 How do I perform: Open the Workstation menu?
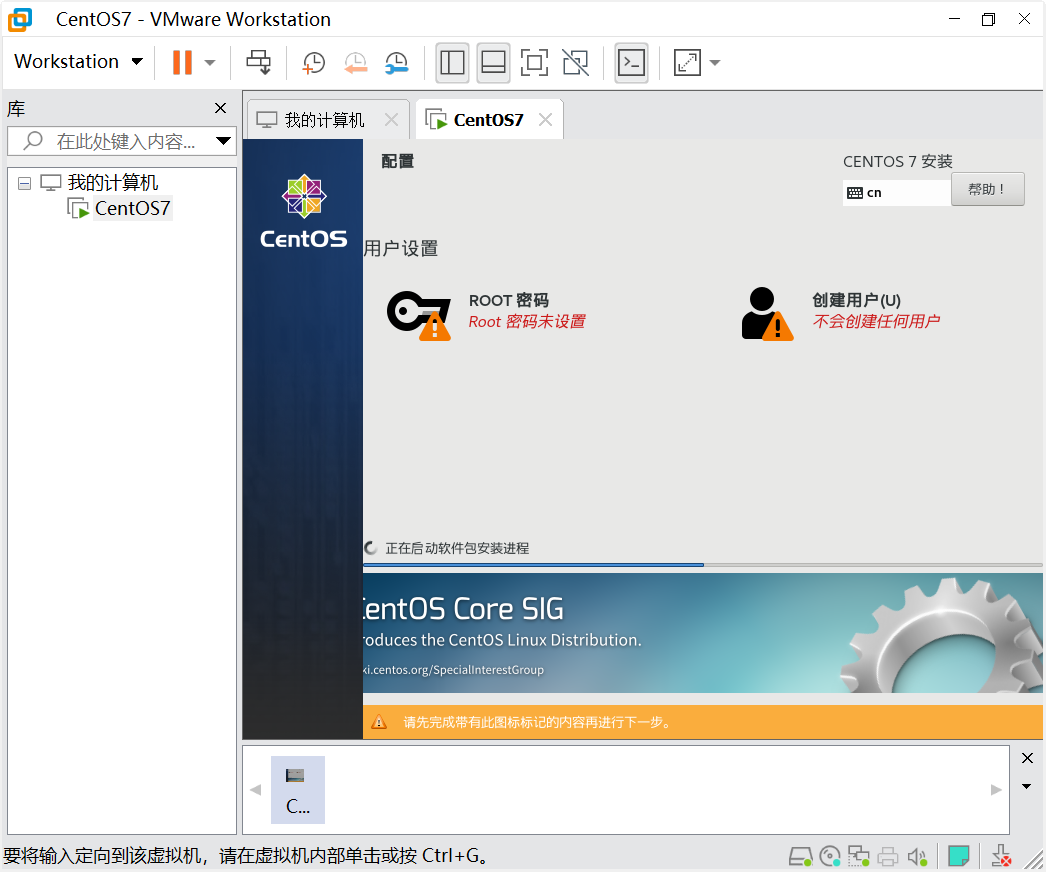pos(78,61)
